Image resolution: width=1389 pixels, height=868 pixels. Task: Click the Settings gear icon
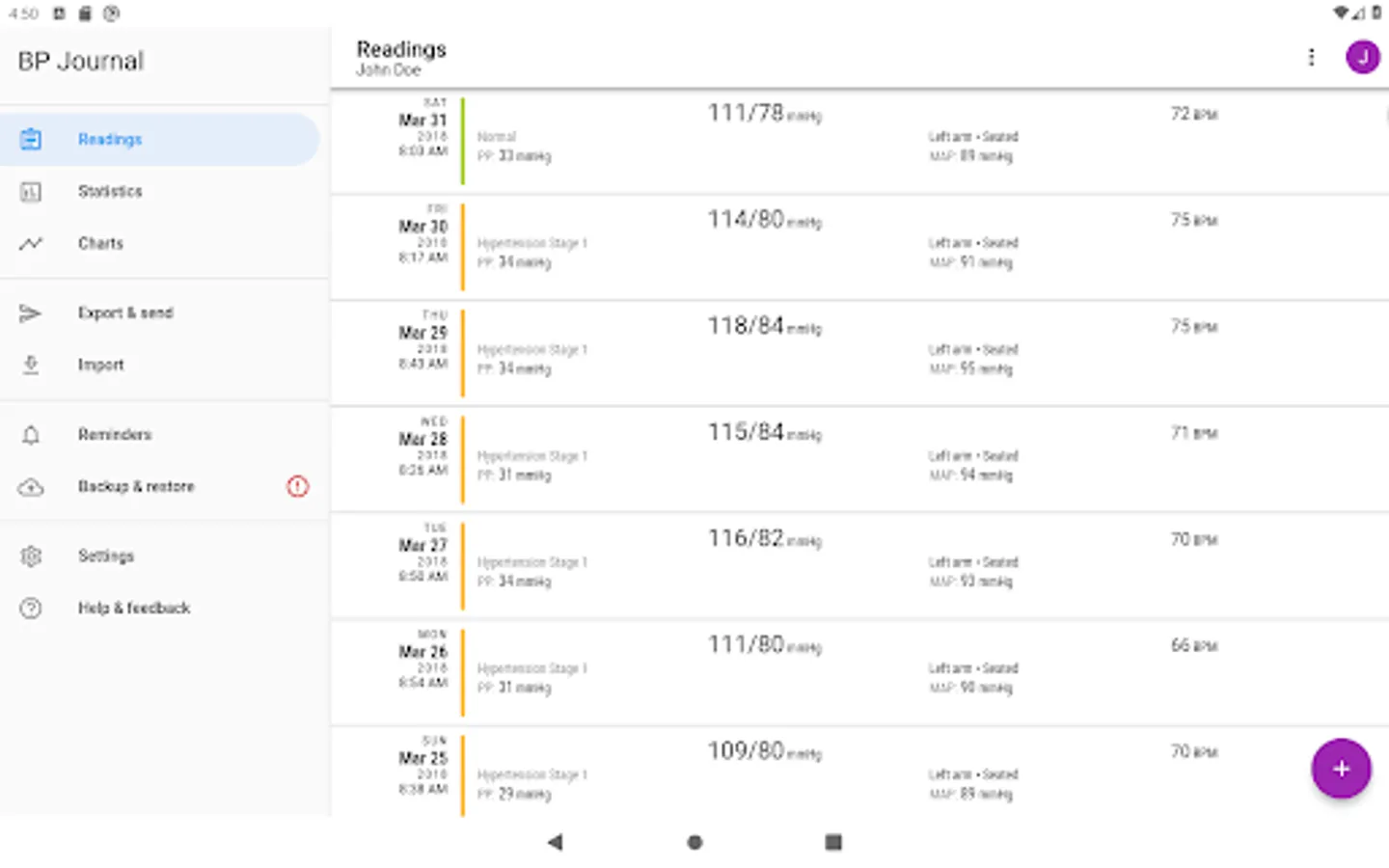(31, 556)
